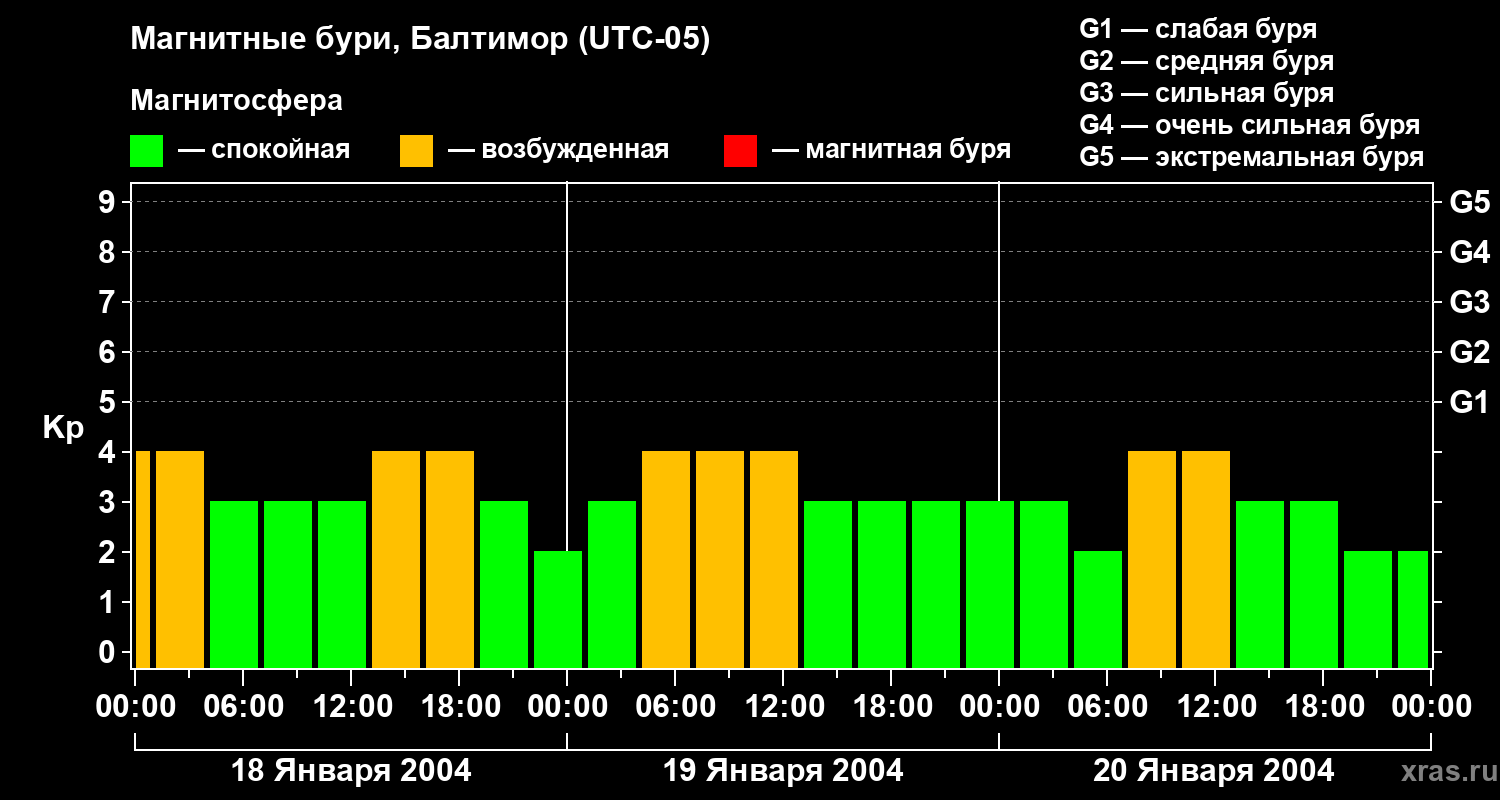Viewport: 1500px width, 800px height.
Task: Click the right axis "G2" level label
Action: pos(1469,353)
